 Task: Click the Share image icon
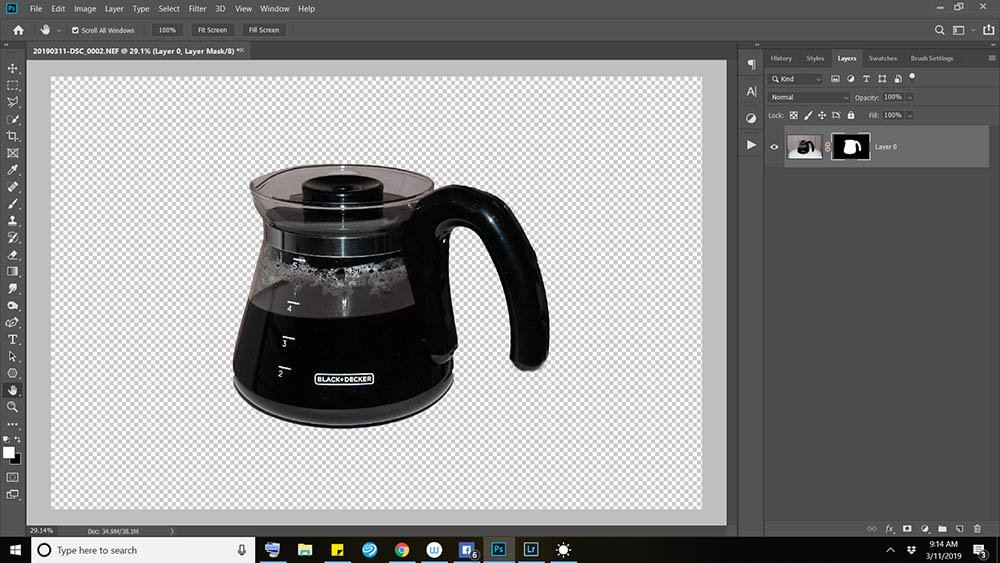989,30
